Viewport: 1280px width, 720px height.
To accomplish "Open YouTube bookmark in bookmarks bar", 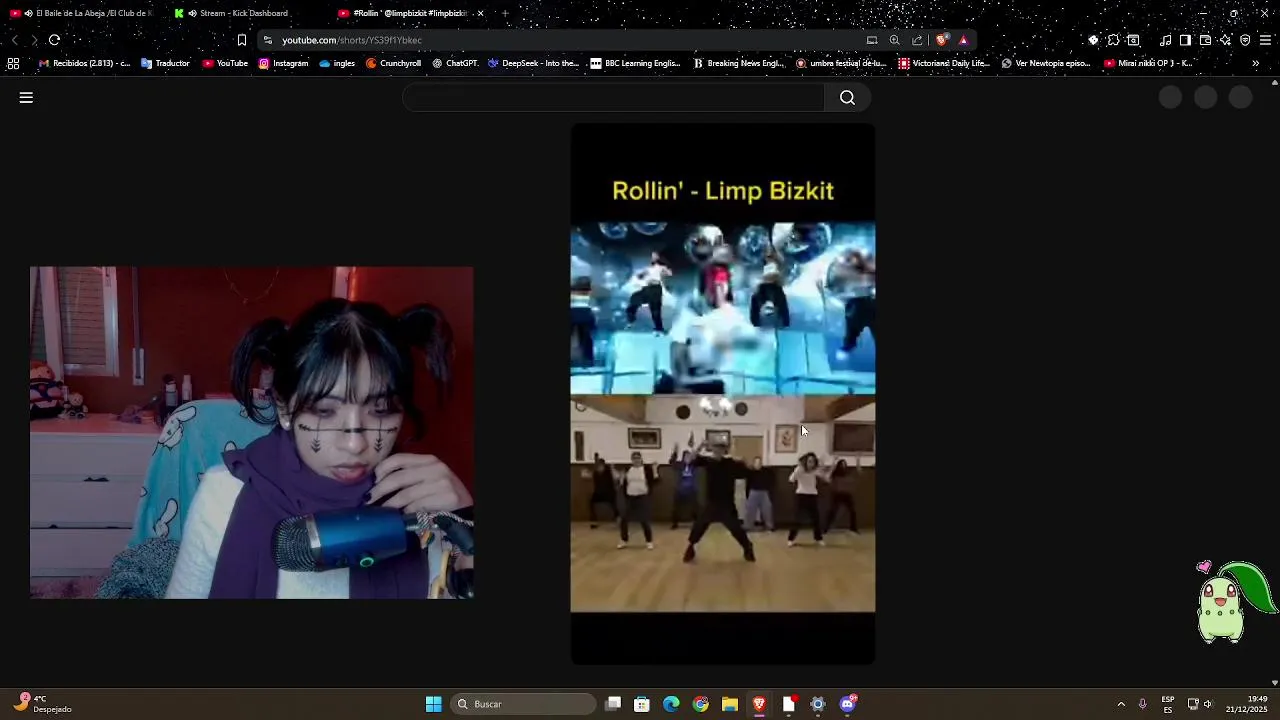I will point(225,63).
